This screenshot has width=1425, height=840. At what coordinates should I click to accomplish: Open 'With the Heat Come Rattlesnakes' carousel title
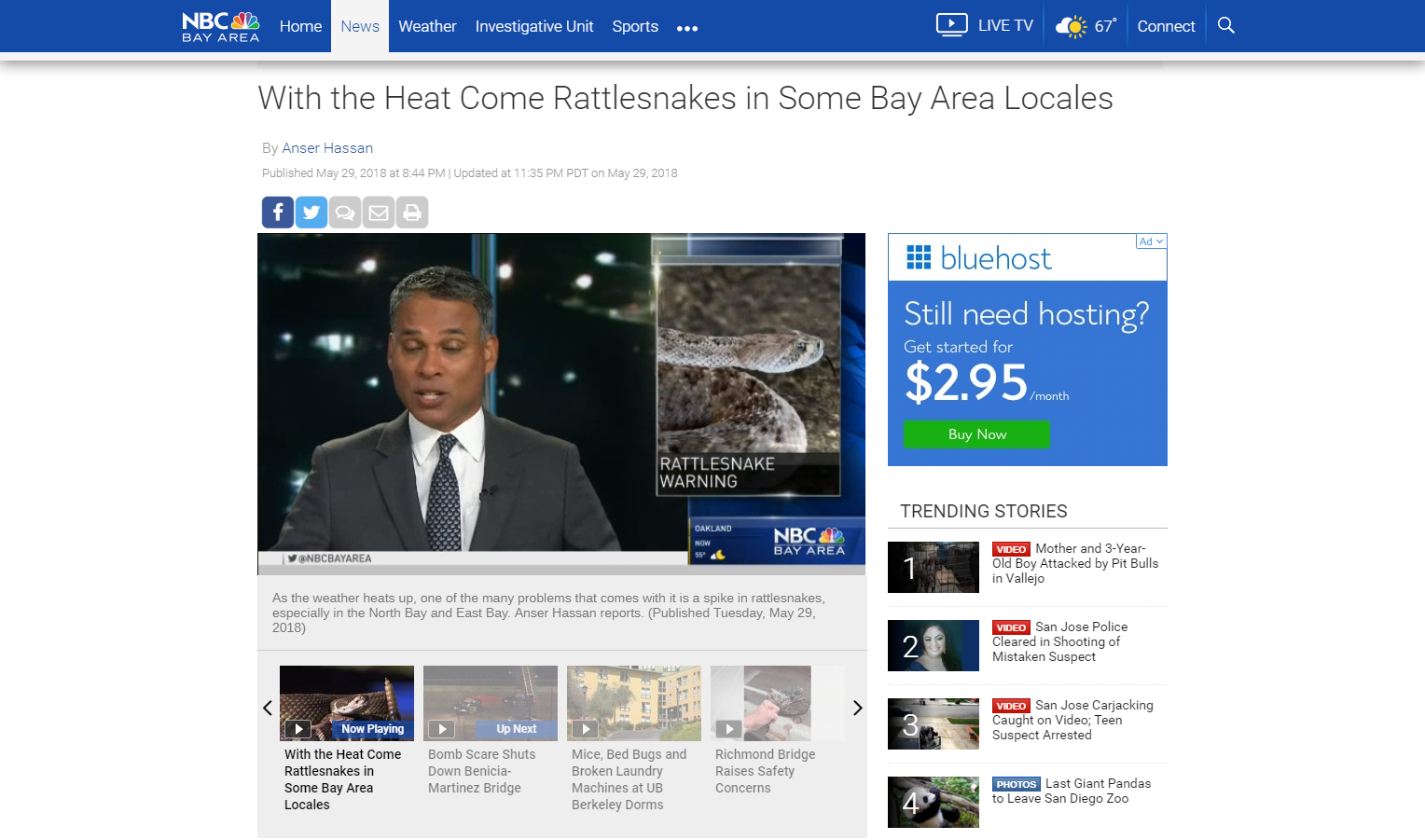tap(342, 779)
